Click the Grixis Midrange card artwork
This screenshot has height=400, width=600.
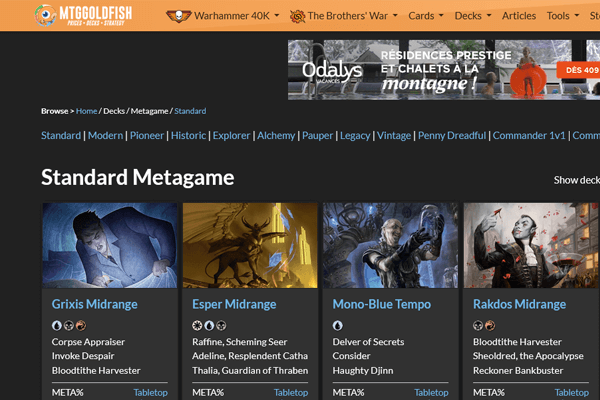click(110, 245)
